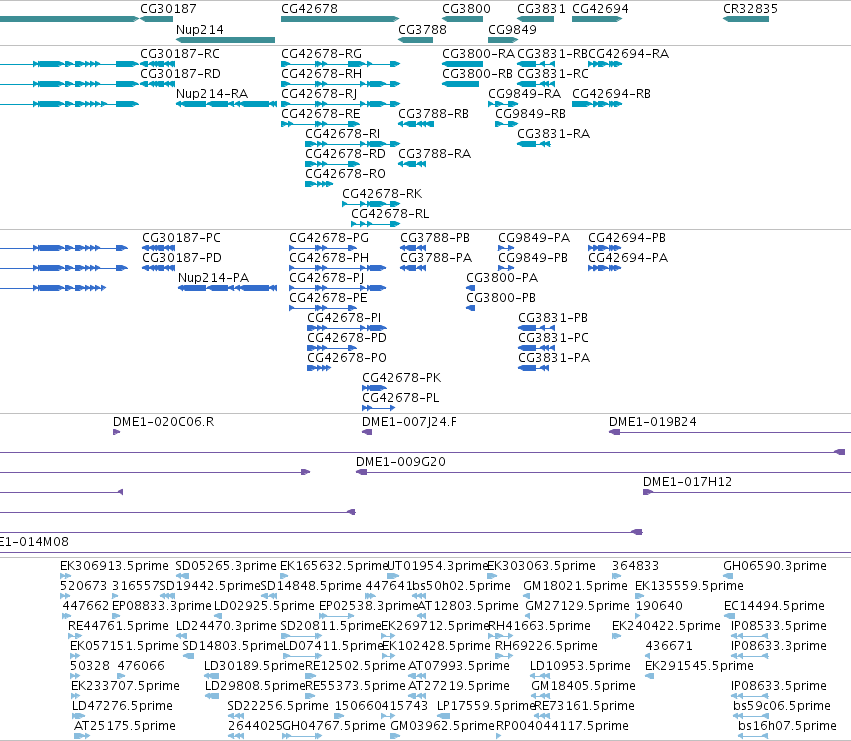Click transcript CG42678-RJ
The image size is (851, 741).
(319, 94)
